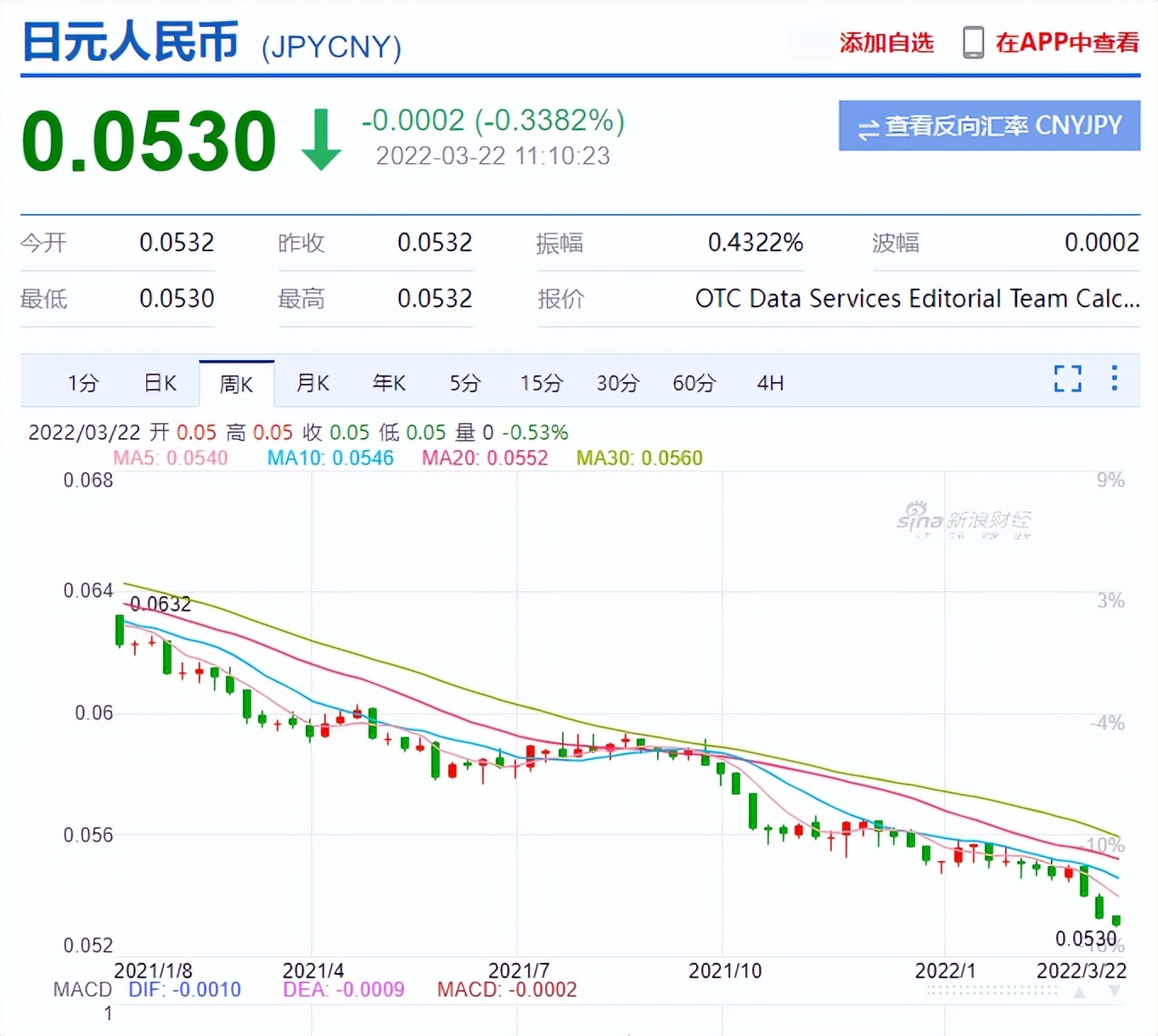This screenshot has width=1158, height=1036.
Task: Enter fullscreen chart mode
Action: pos(1067,379)
